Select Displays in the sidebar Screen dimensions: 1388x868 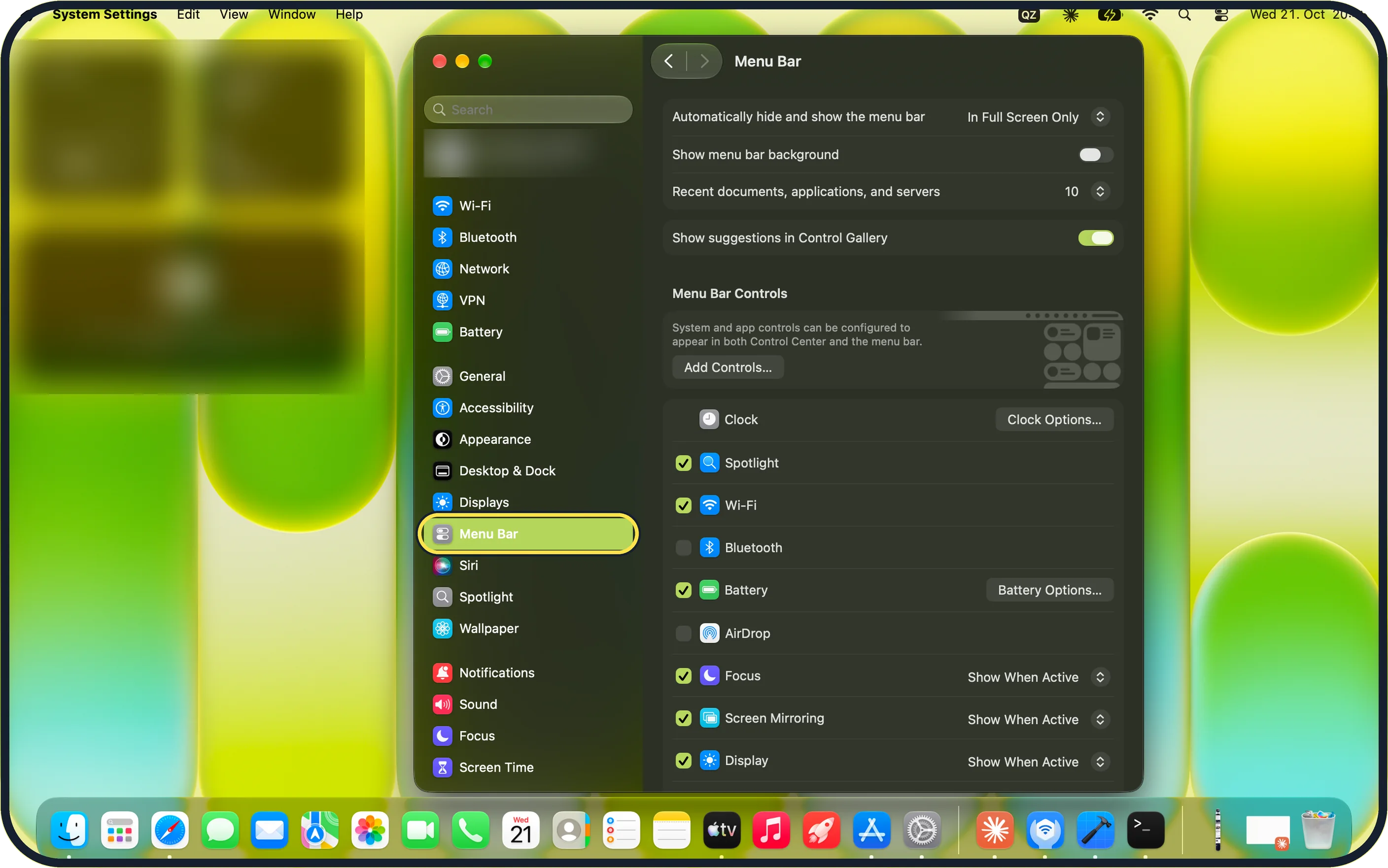pyautogui.click(x=527, y=502)
